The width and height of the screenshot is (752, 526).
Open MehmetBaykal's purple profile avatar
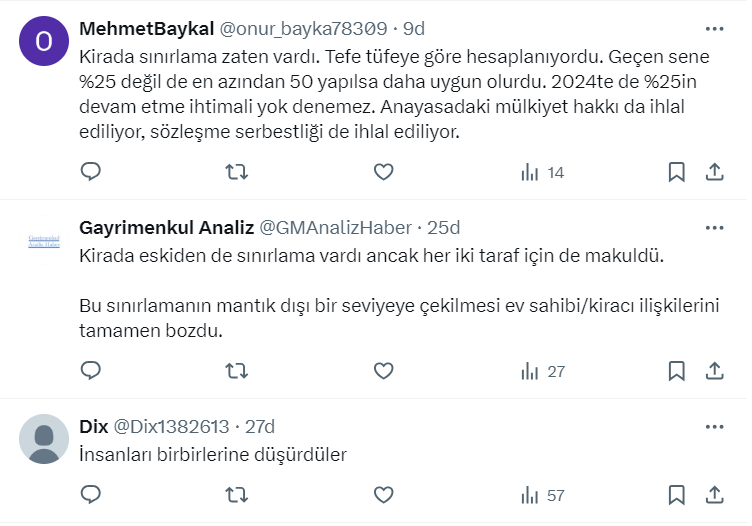(x=44, y=42)
